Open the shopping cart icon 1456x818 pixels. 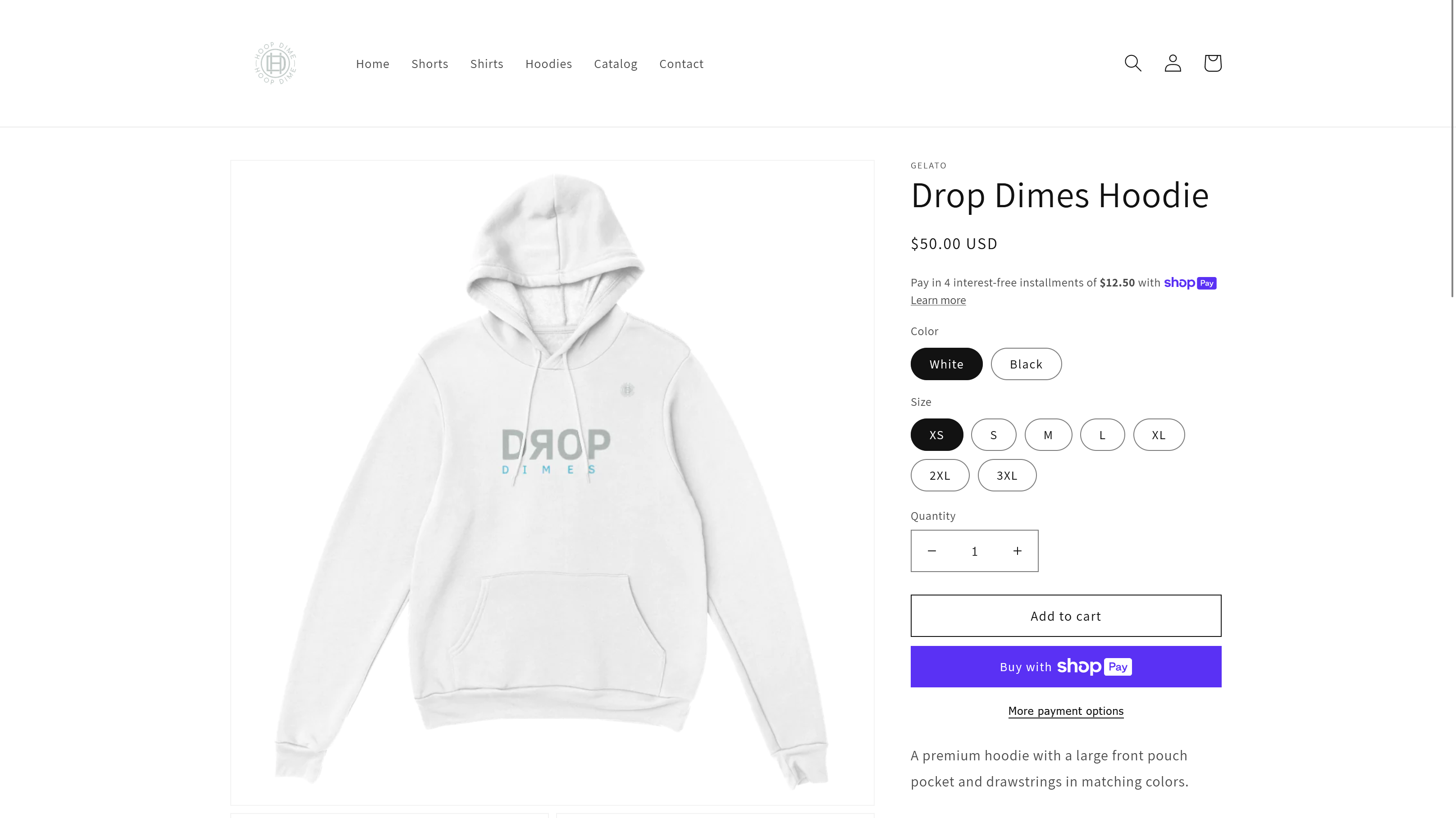[1212, 63]
